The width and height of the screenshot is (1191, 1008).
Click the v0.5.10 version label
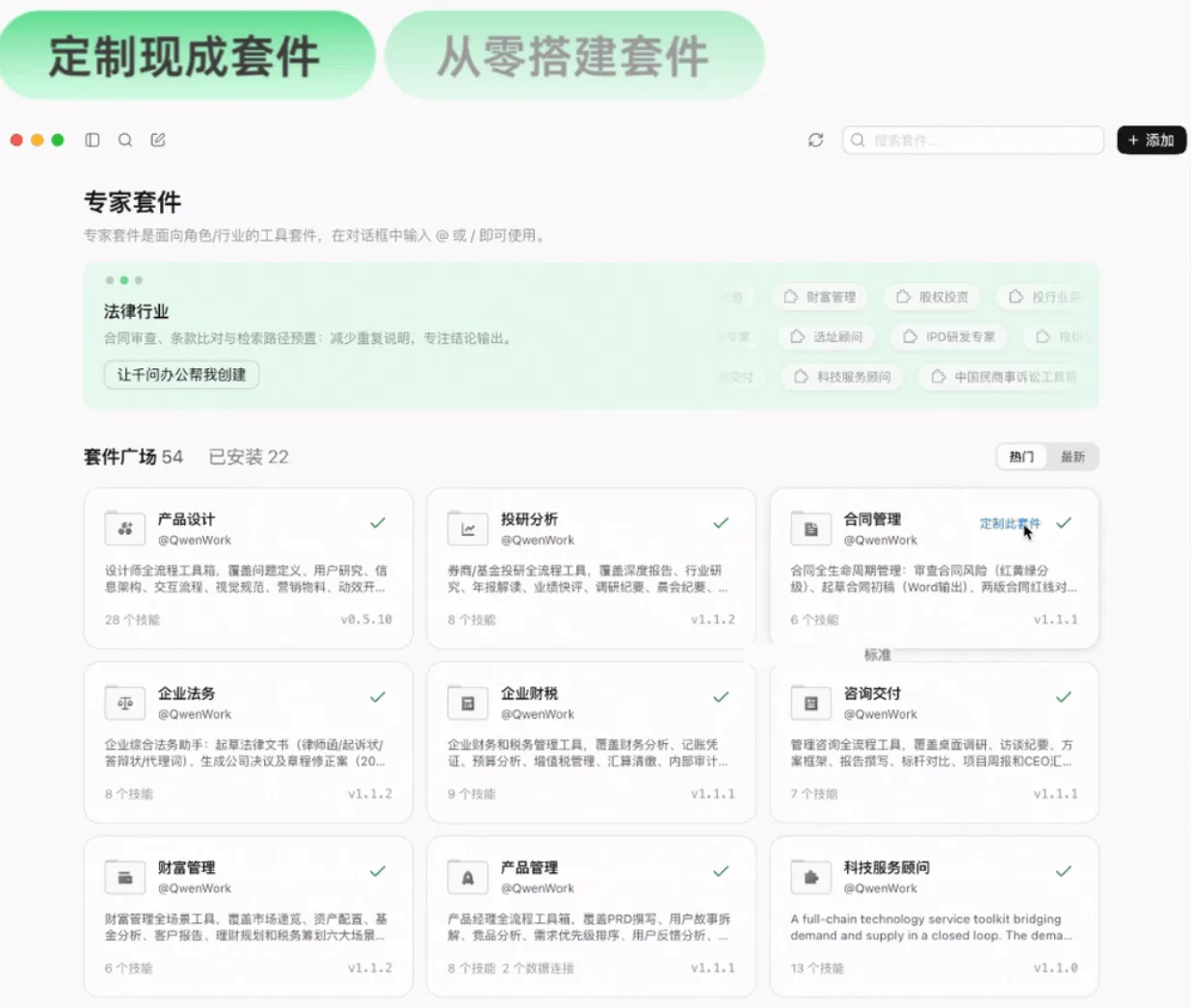coord(366,620)
